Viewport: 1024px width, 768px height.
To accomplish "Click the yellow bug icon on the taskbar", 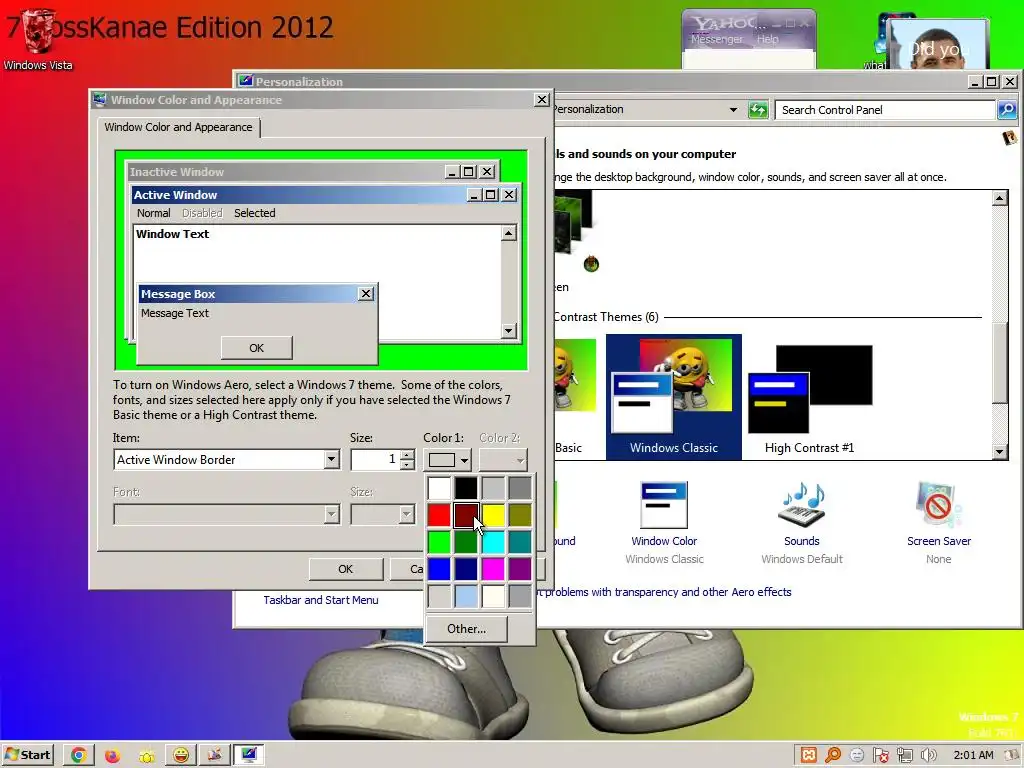I will pos(146,756).
